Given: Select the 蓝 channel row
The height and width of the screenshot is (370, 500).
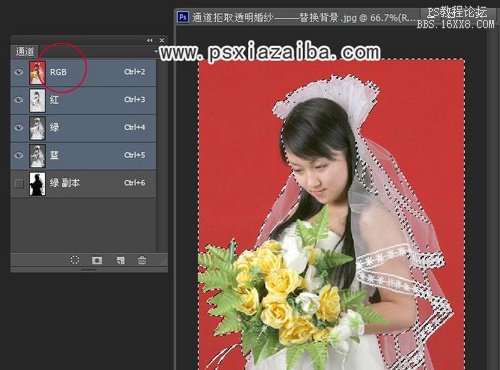Looking at the screenshot, I should pos(83,156).
